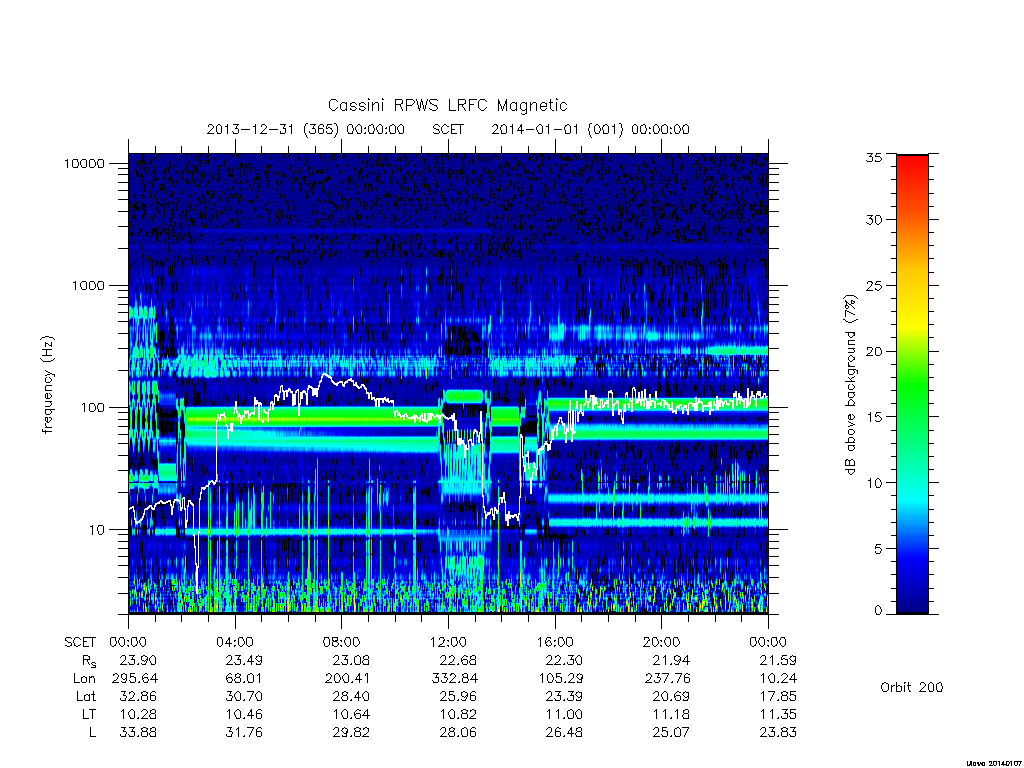
Task: Click the Orbit 200 label
Action: click(x=912, y=687)
